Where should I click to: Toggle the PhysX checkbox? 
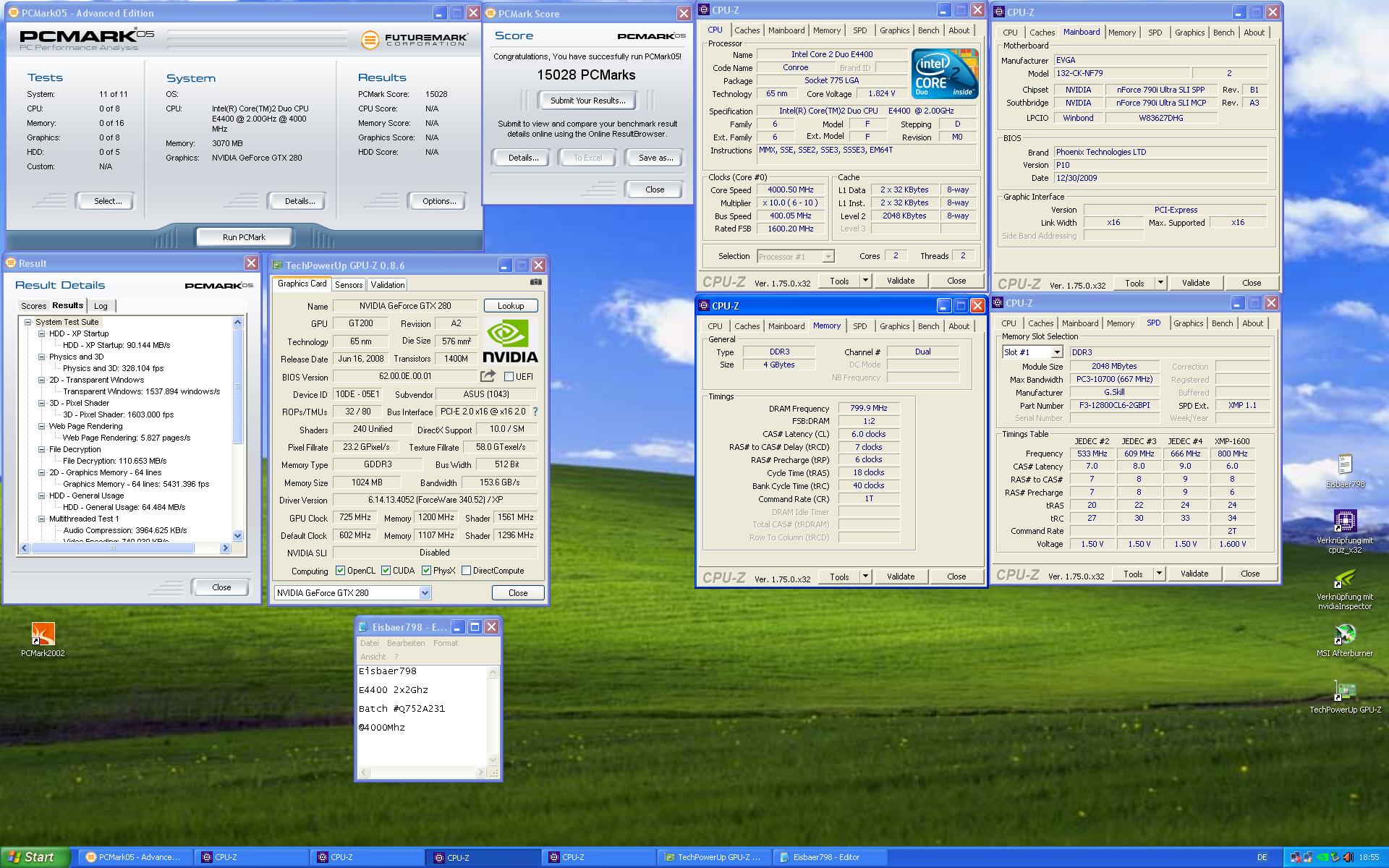pos(426,571)
